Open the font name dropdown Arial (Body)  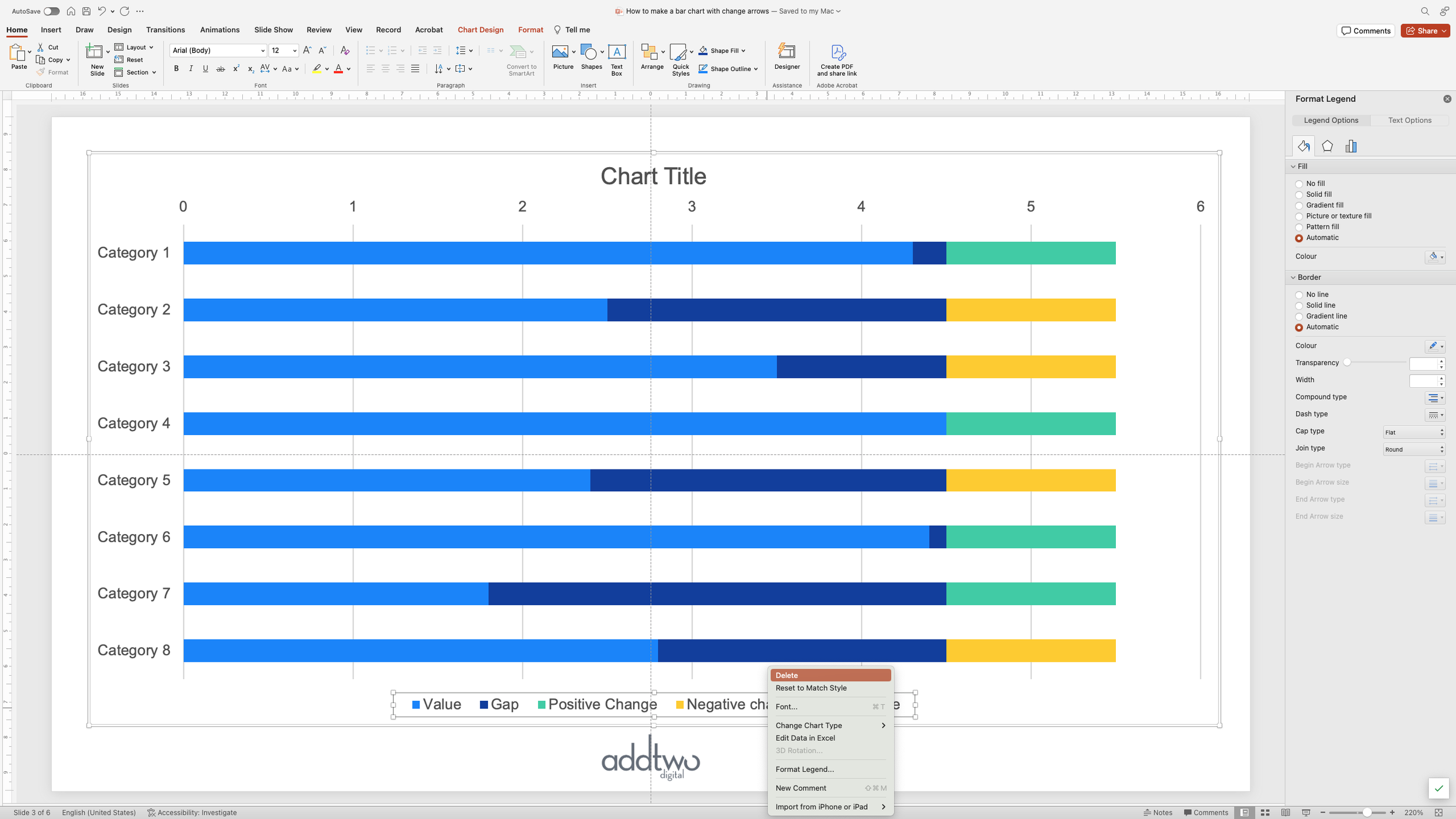[x=263, y=51]
